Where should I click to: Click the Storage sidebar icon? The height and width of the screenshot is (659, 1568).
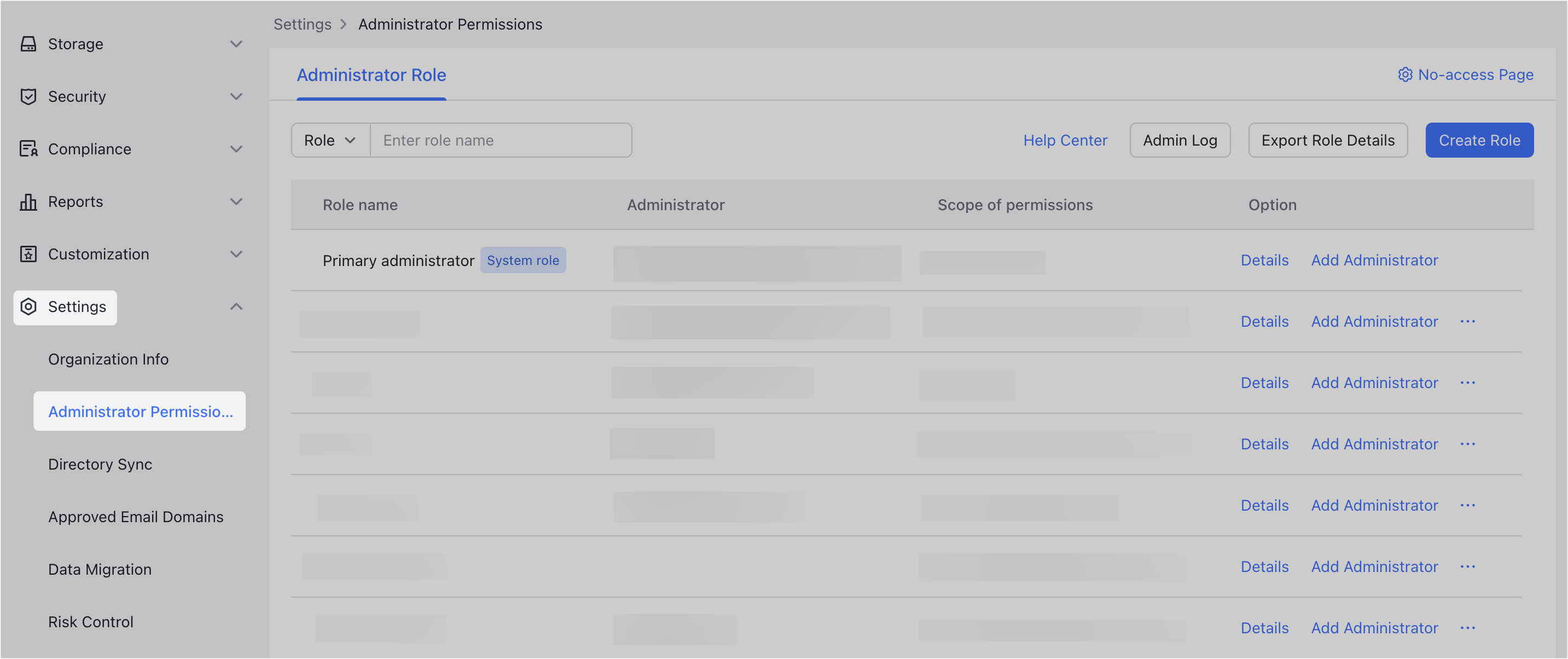tap(28, 43)
